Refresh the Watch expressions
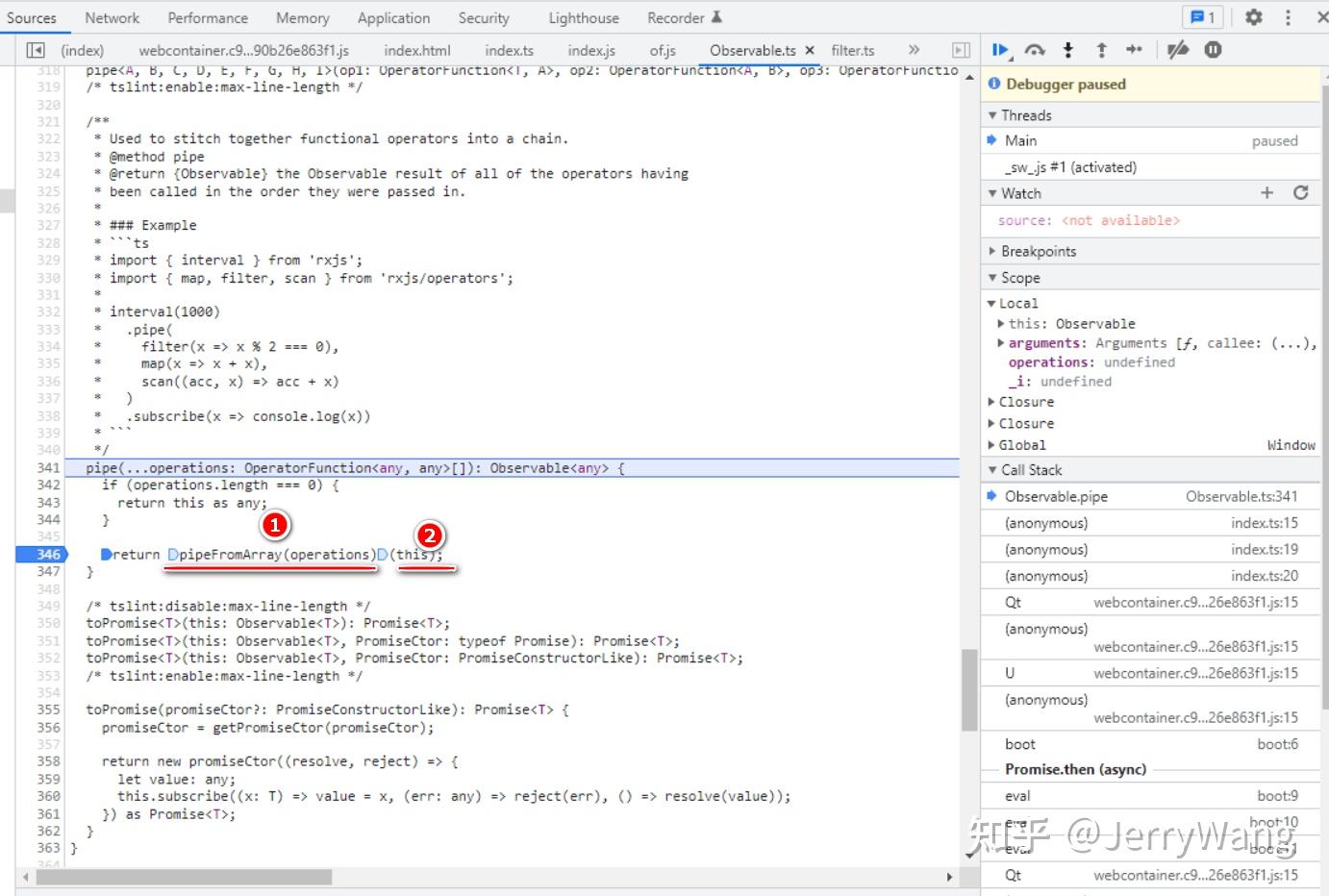 click(x=1300, y=192)
